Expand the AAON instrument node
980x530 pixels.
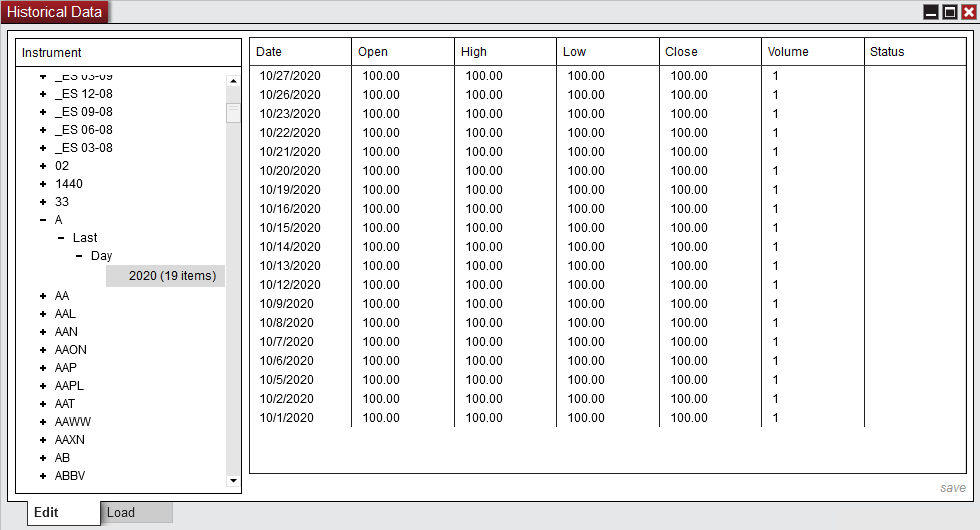43,350
